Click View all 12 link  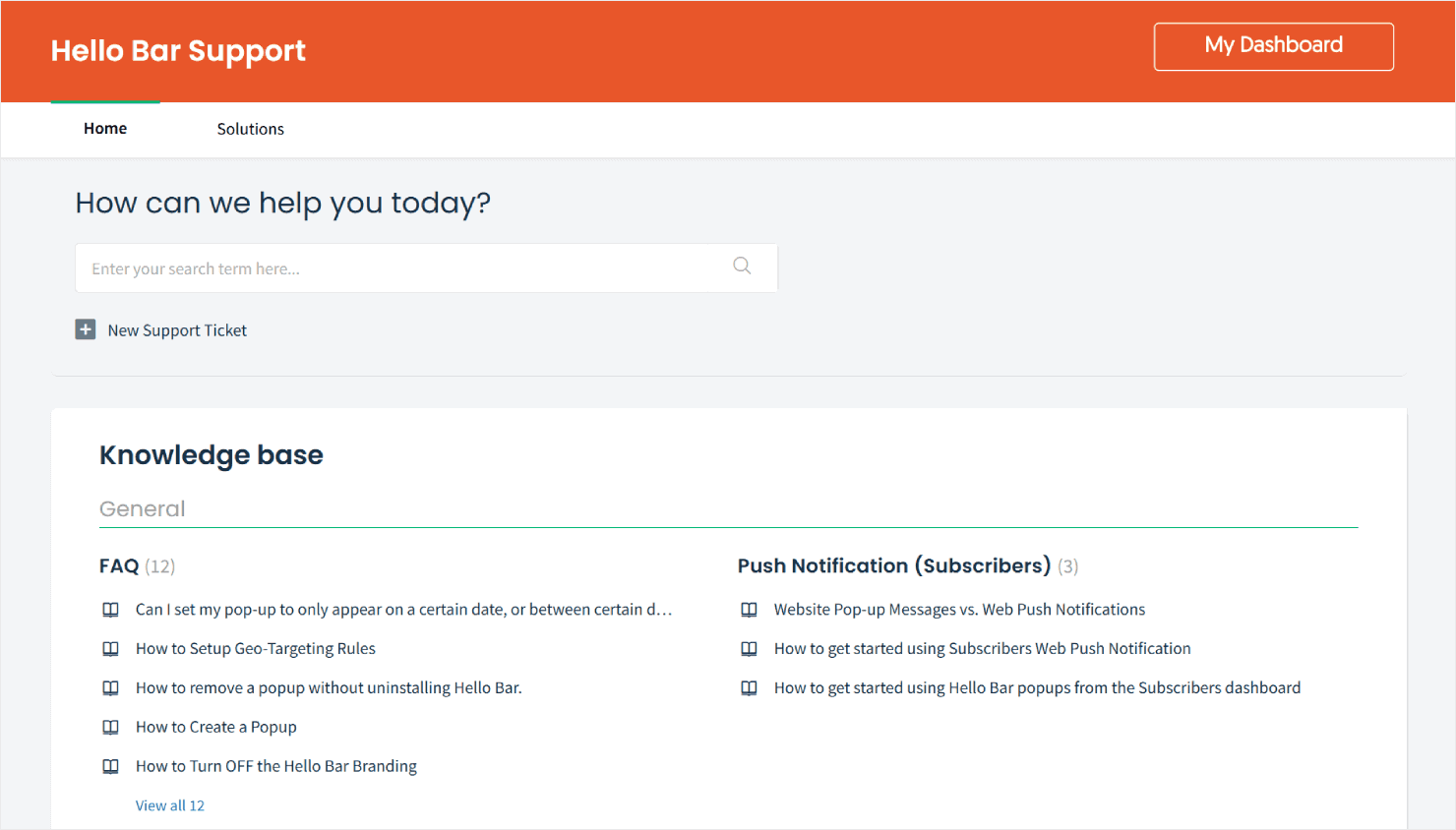coord(169,804)
